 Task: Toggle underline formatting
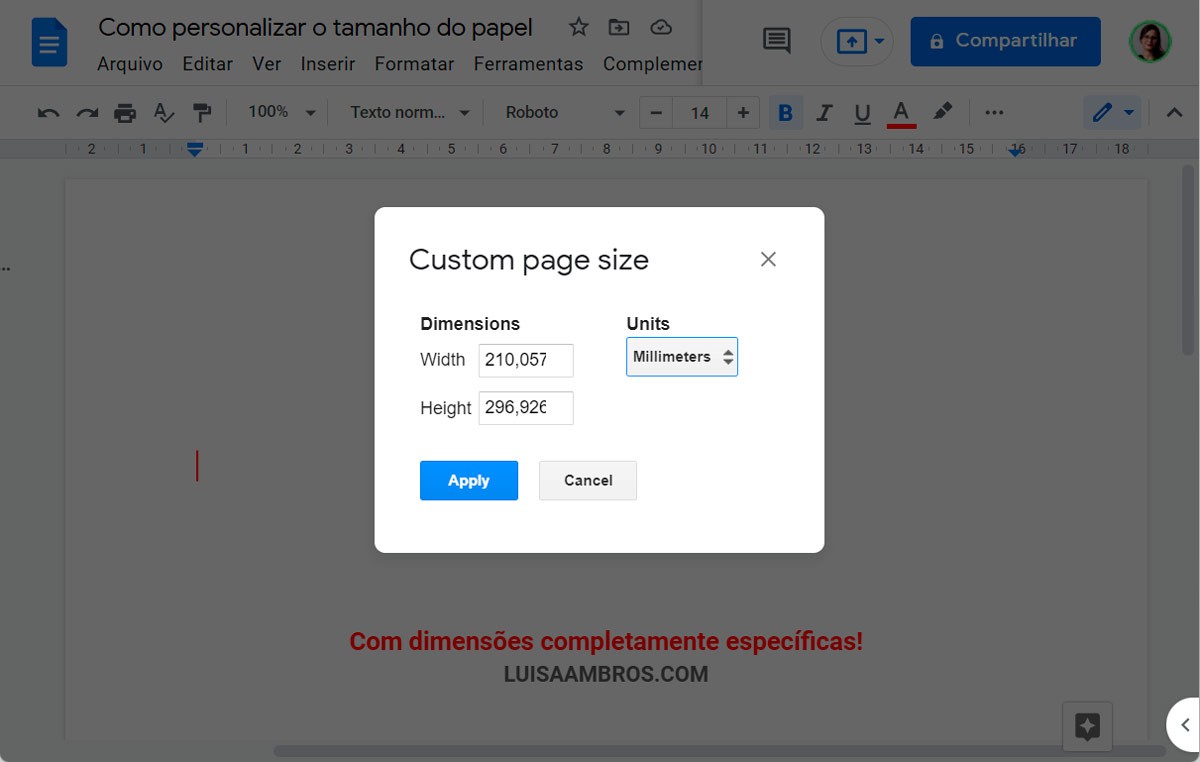pos(861,112)
